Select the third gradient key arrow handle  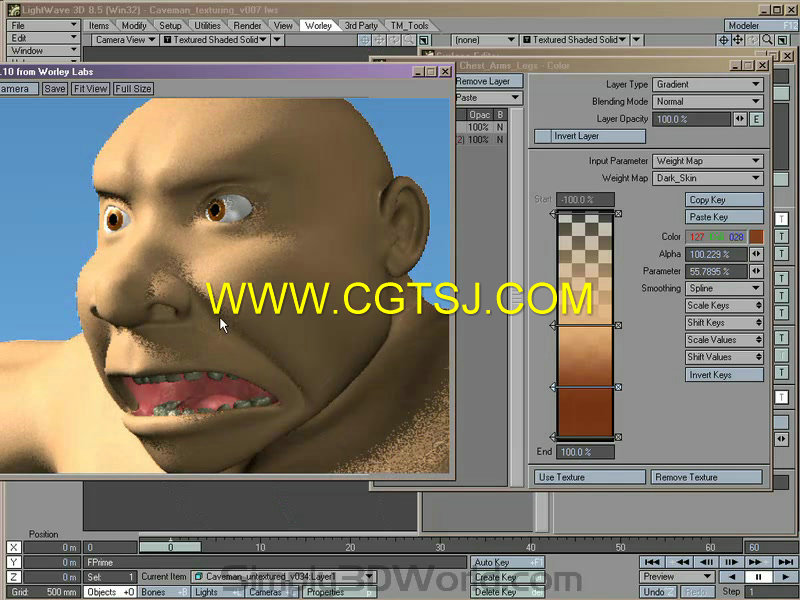tap(553, 387)
